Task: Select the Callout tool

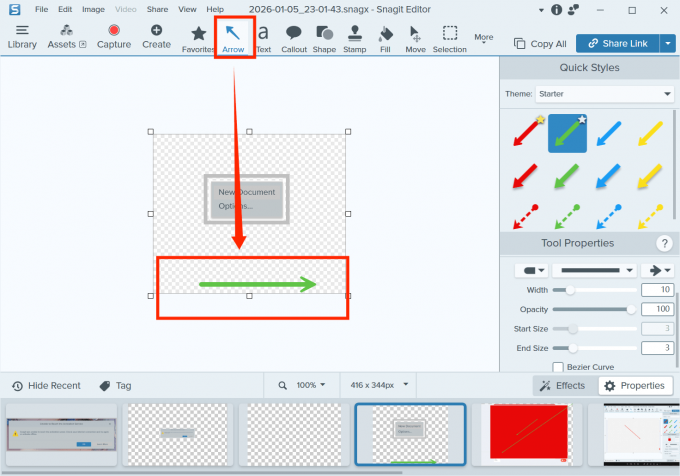Action: click(294, 37)
